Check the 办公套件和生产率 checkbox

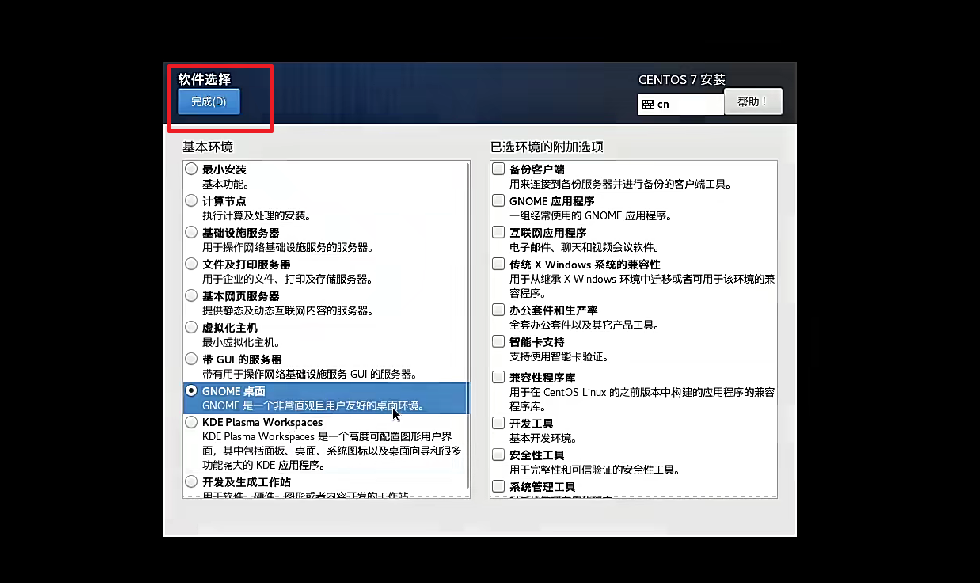tap(498, 310)
